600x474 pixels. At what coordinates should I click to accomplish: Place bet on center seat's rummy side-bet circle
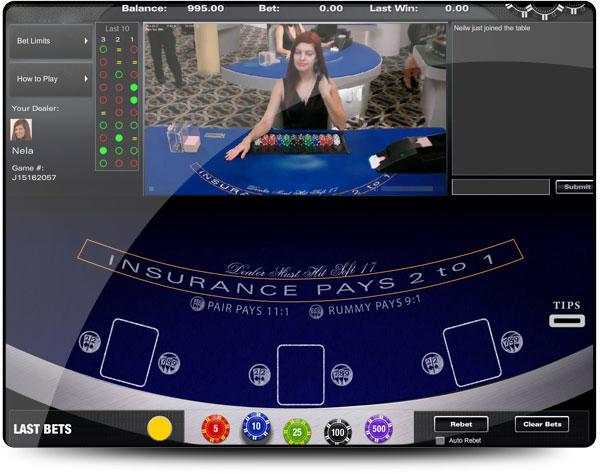point(342,373)
